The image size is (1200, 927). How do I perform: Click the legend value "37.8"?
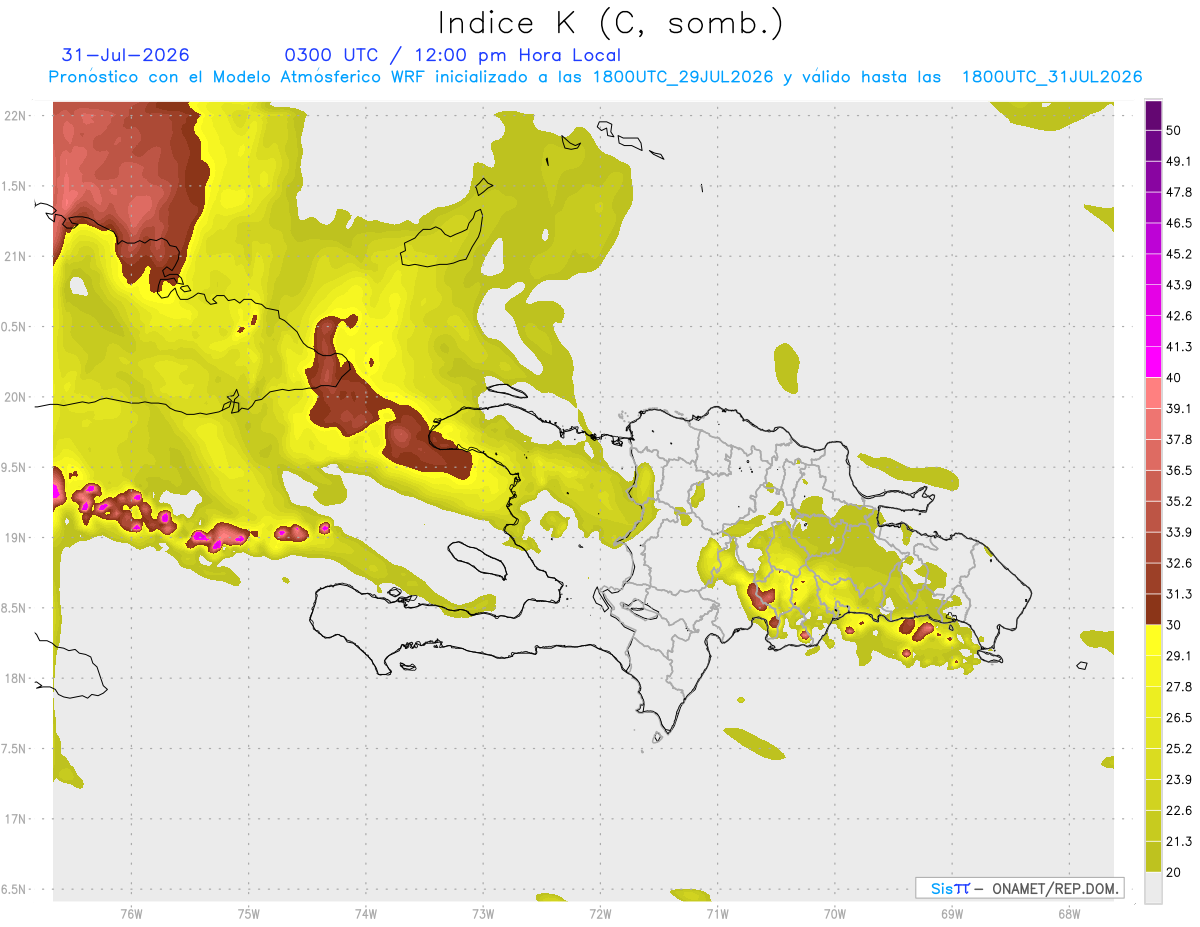[x=1179, y=440]
